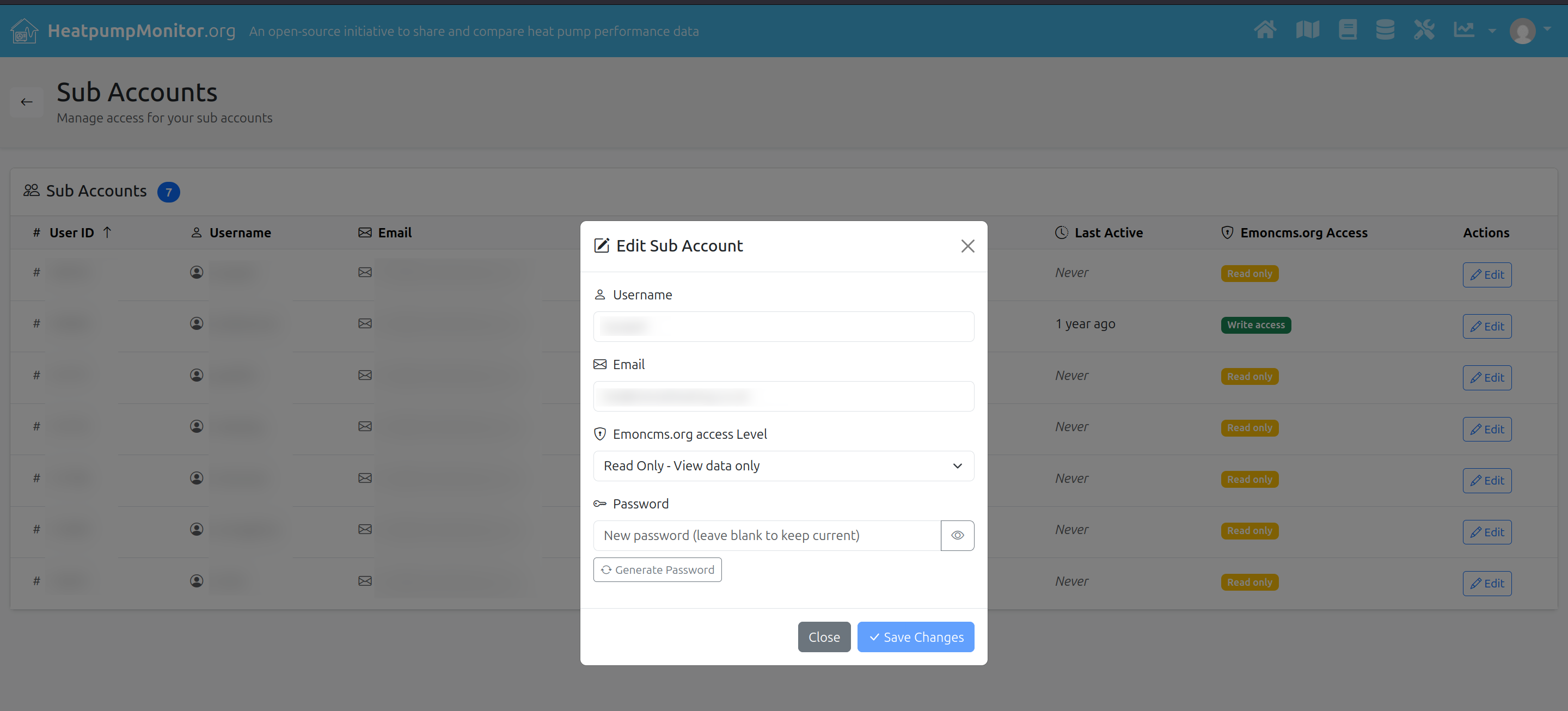The image size is (1568, 711).
Task: Click the HeatpumpMonitor house logo
Action: click(x=24, y=30)
